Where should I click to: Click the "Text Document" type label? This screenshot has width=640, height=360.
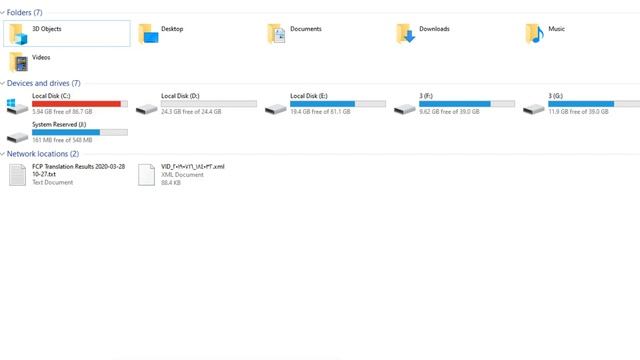(52, 182)
